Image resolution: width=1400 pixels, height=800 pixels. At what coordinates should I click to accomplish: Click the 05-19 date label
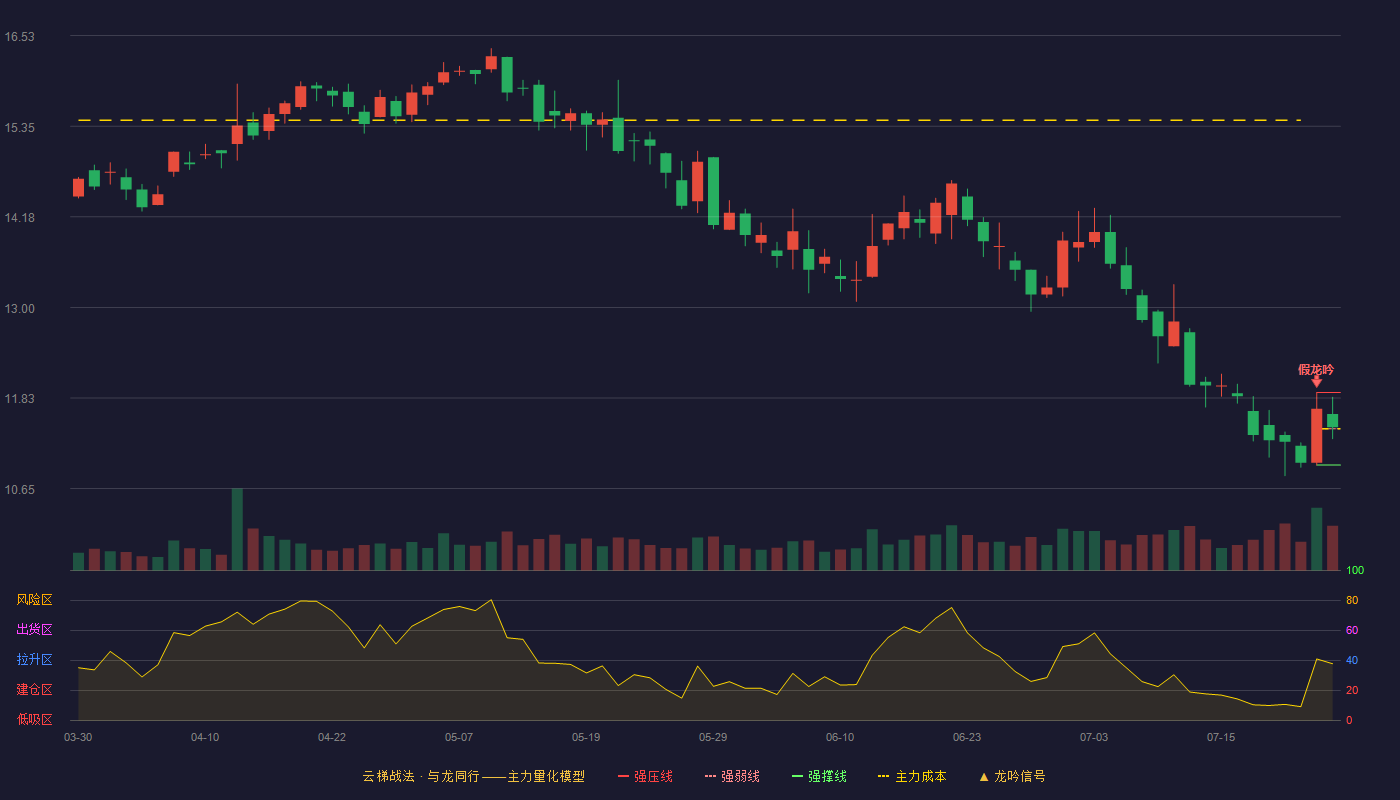(x=586, y=737)
